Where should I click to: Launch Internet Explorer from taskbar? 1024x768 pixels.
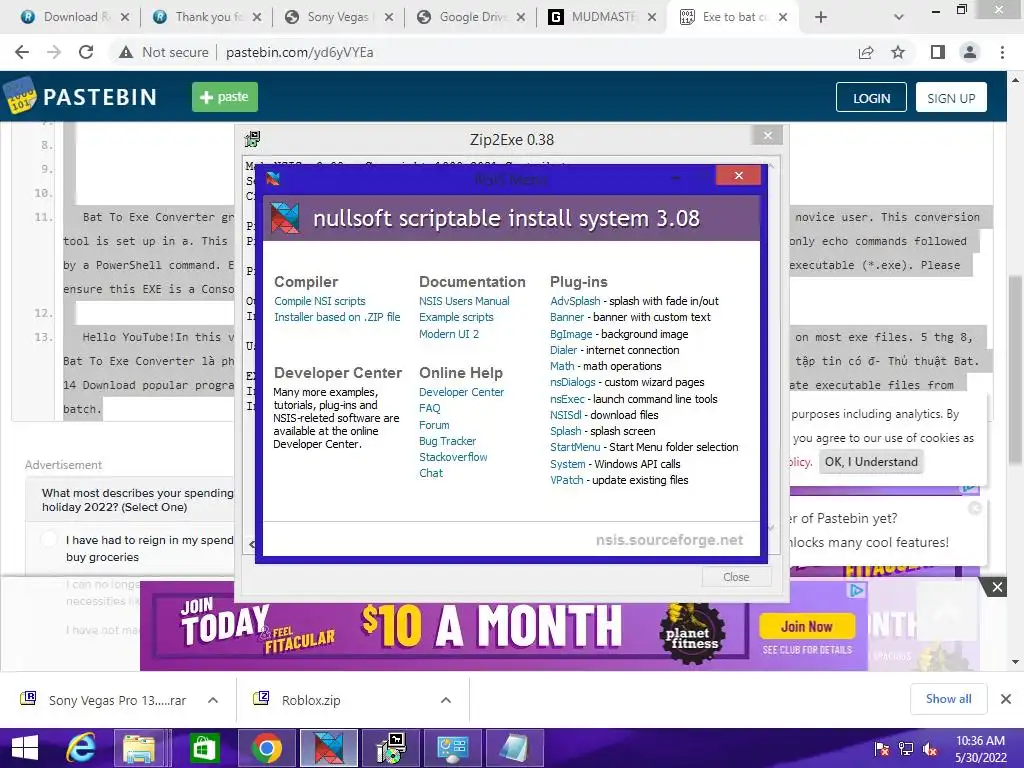81,748
